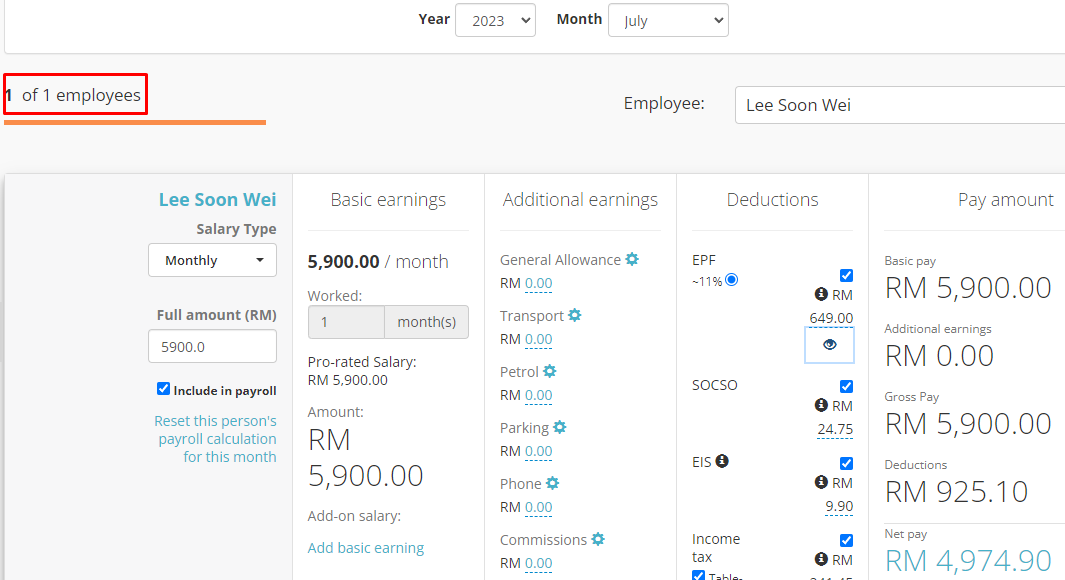Click the Employee search field

tap(900, 105)
